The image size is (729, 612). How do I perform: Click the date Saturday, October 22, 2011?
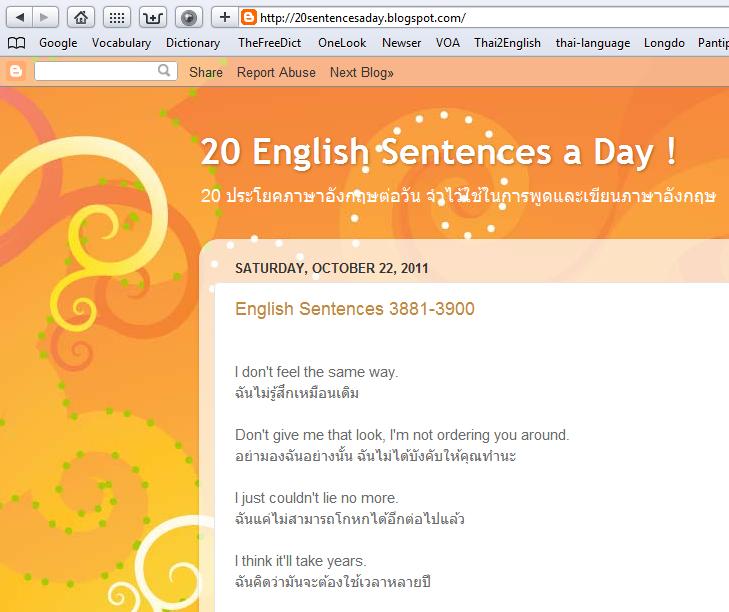331,268
